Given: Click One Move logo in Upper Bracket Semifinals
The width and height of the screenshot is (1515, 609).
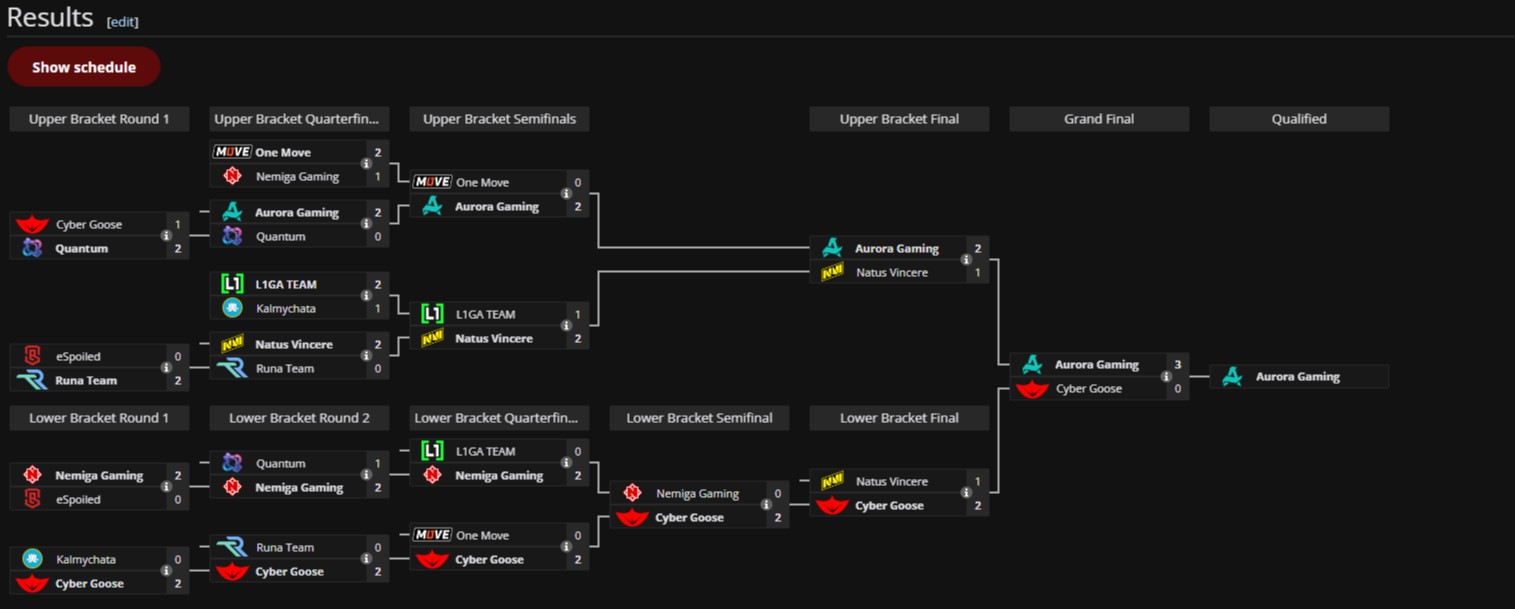Looking at the screenshot, I should [432, 183].
